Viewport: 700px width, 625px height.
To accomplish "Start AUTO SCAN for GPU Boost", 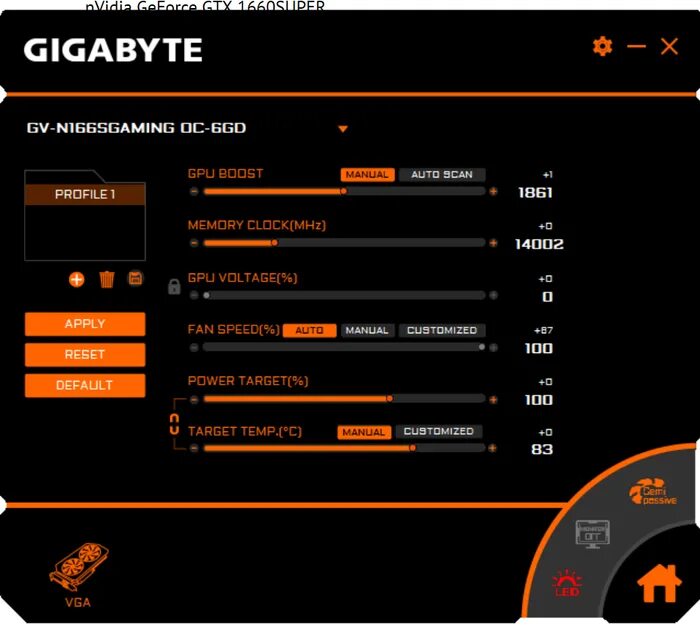I will tap(442, 175).
